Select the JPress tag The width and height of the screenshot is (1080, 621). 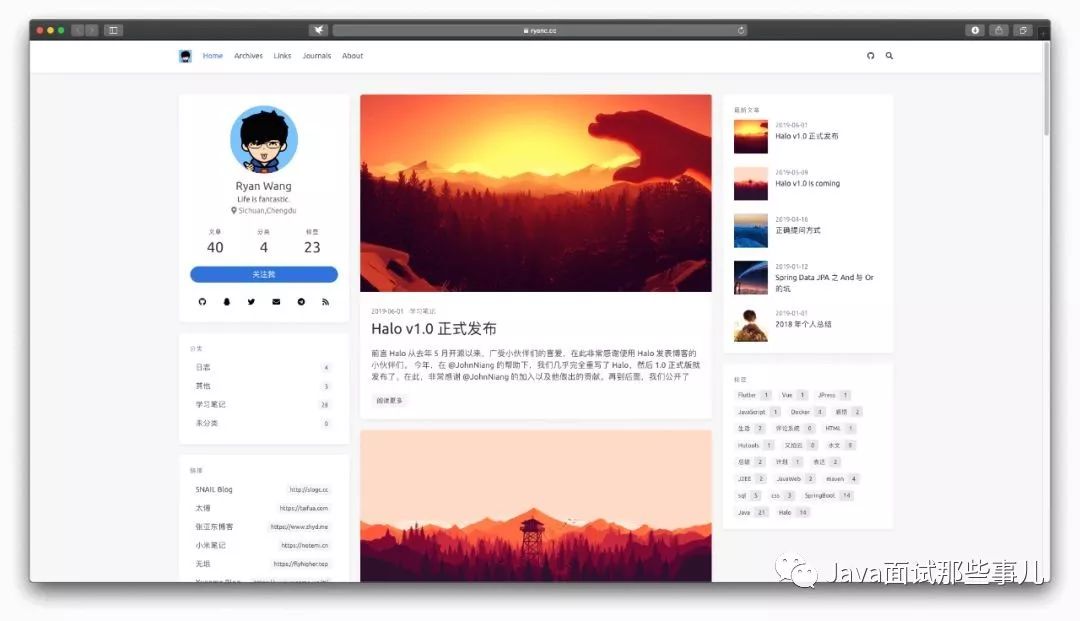tap(833, 395)
